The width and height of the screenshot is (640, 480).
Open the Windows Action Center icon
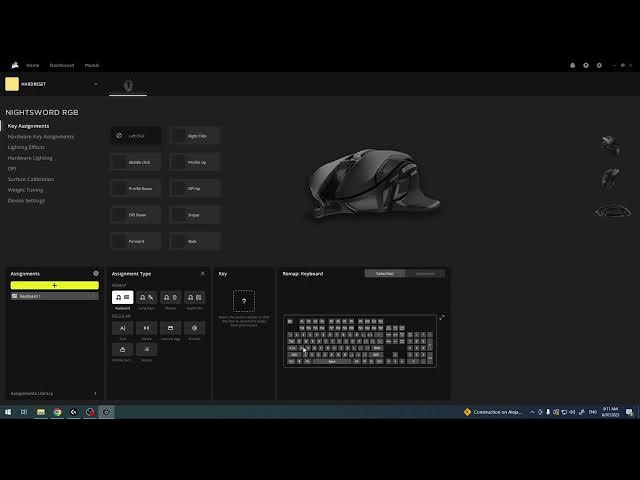[x=629, y=412]
